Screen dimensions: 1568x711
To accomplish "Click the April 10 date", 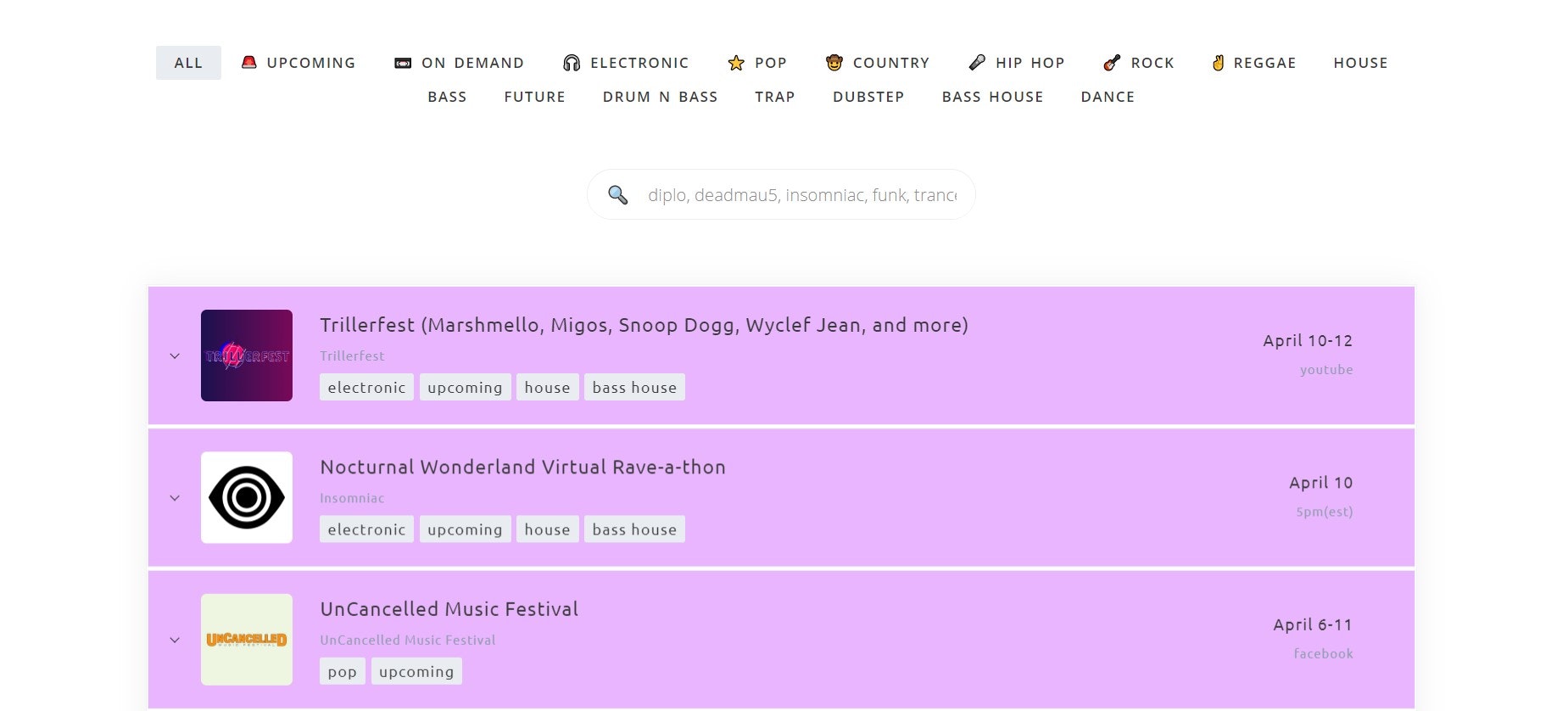I will 1321,482.
